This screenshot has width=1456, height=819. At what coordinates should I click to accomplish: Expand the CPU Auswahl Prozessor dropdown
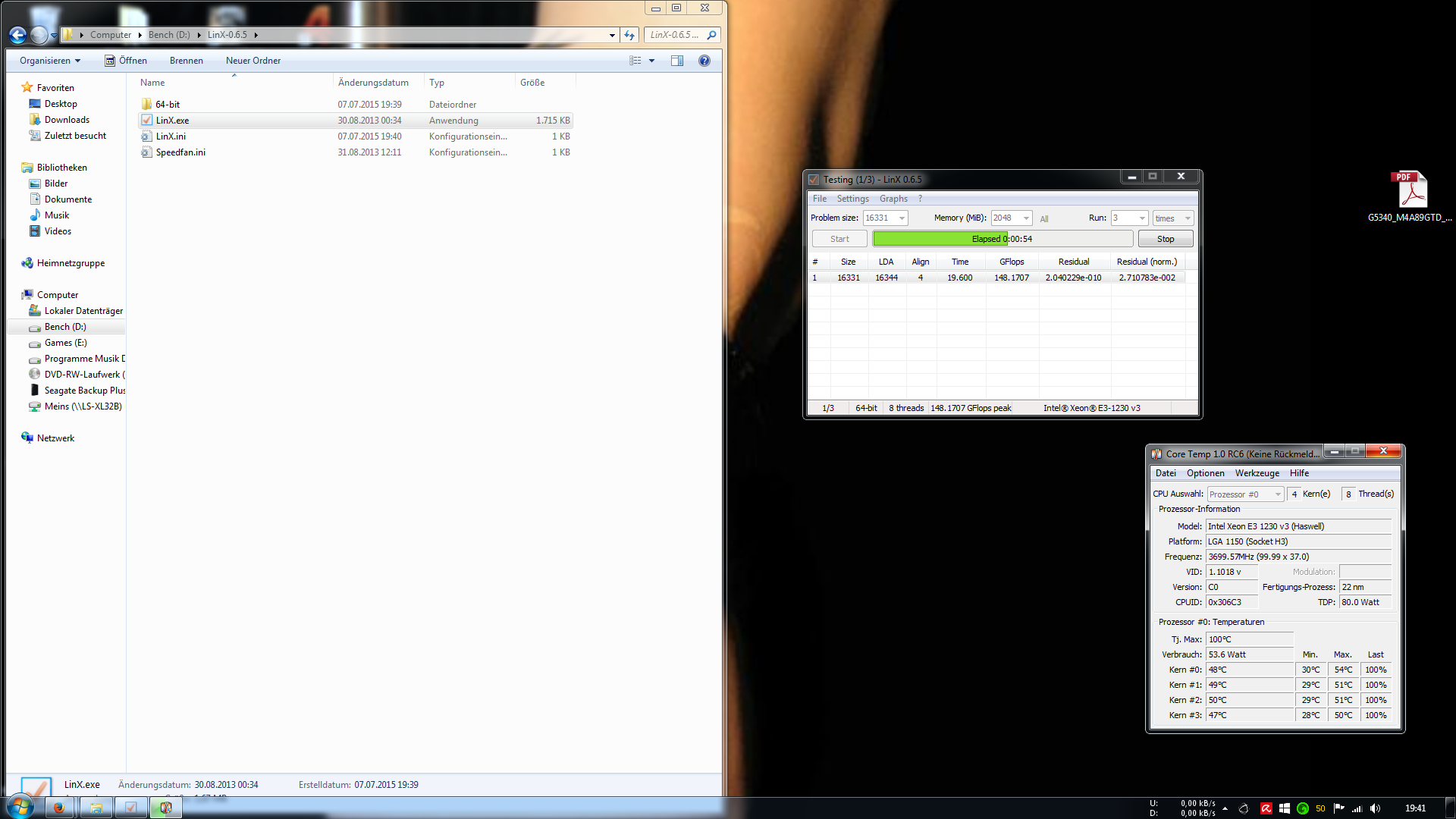pyautogui.click(x=1278, y=494)
